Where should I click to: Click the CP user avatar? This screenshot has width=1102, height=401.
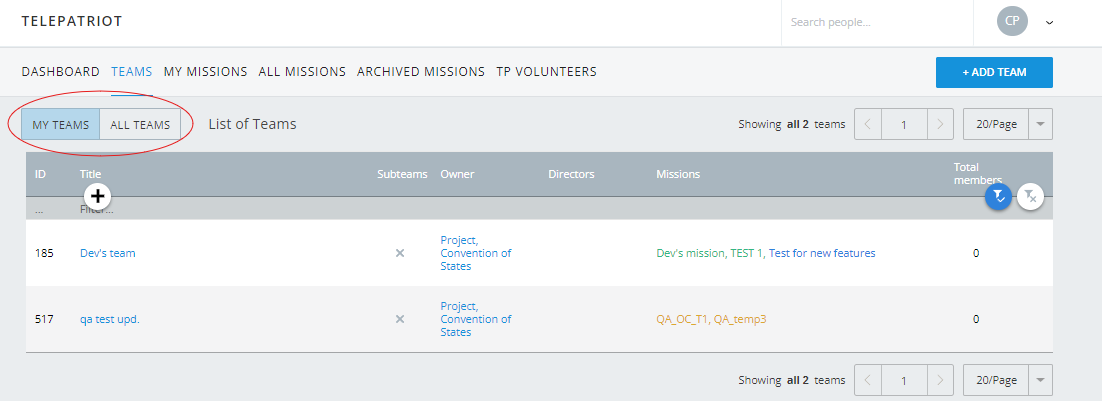click(1012, 21)
